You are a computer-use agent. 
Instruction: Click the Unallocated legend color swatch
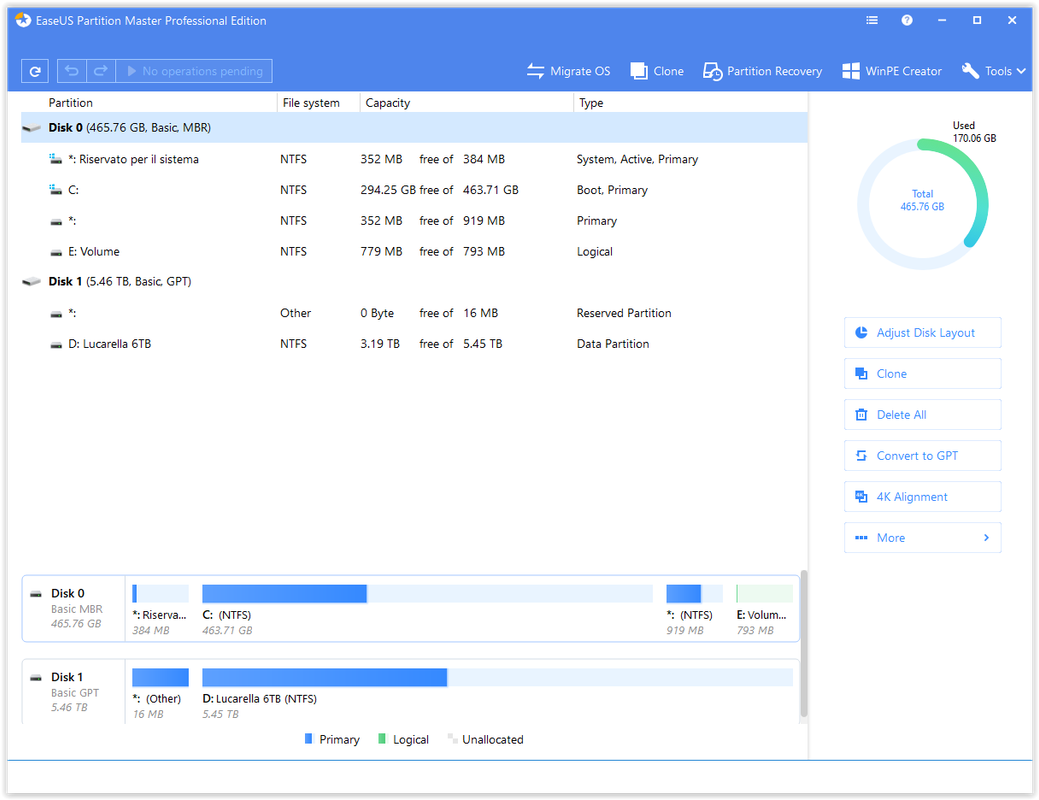[452, 738]
